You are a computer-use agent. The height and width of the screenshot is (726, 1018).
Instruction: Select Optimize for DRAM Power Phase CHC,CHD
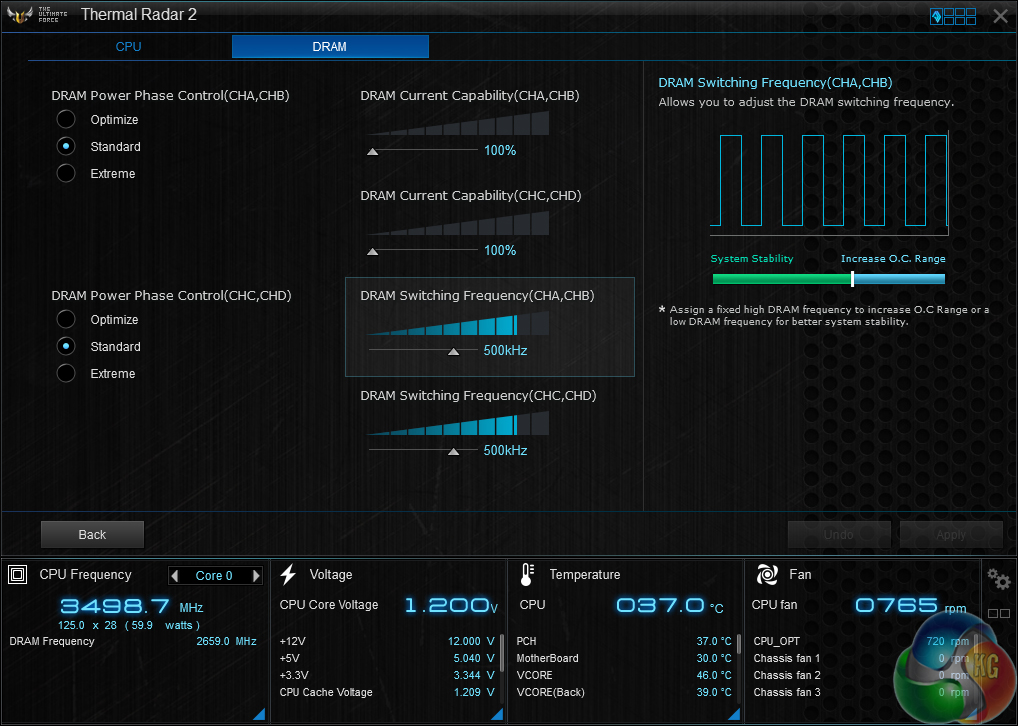66,320
